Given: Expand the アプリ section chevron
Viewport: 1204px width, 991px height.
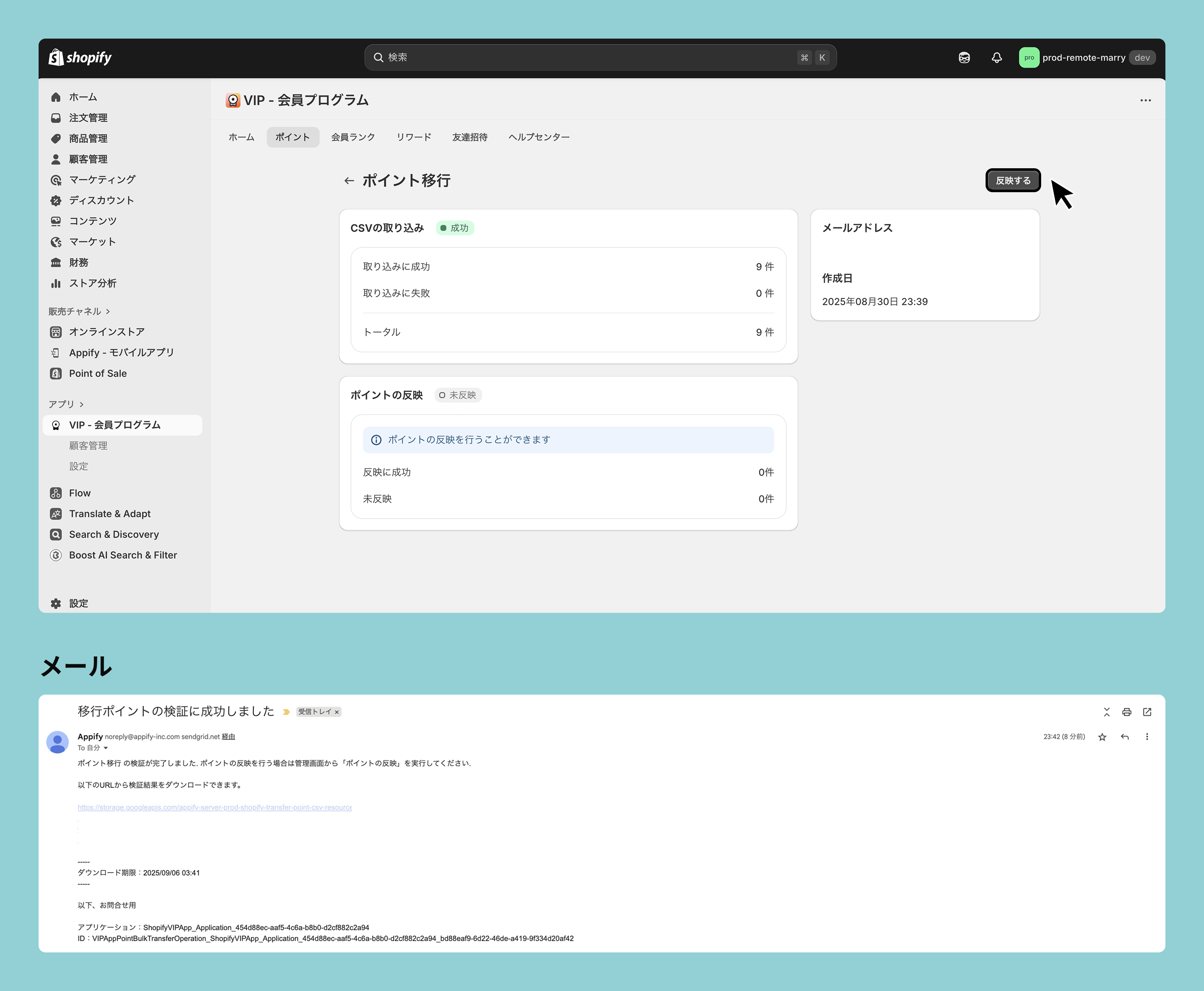Looking at the screenshot, I should coord(82,405).
